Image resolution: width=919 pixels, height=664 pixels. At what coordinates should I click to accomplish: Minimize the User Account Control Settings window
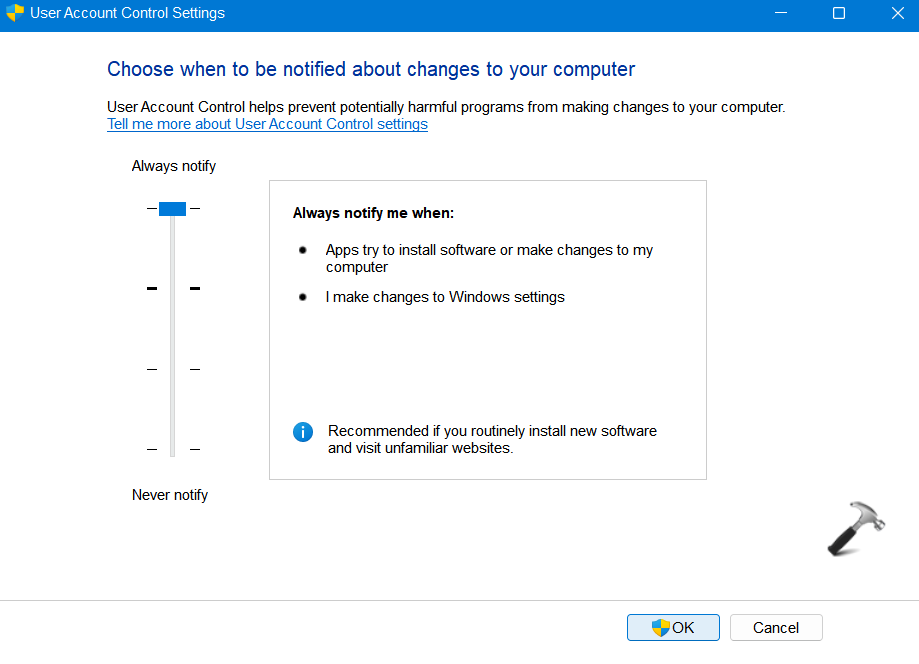coord(781,13)
